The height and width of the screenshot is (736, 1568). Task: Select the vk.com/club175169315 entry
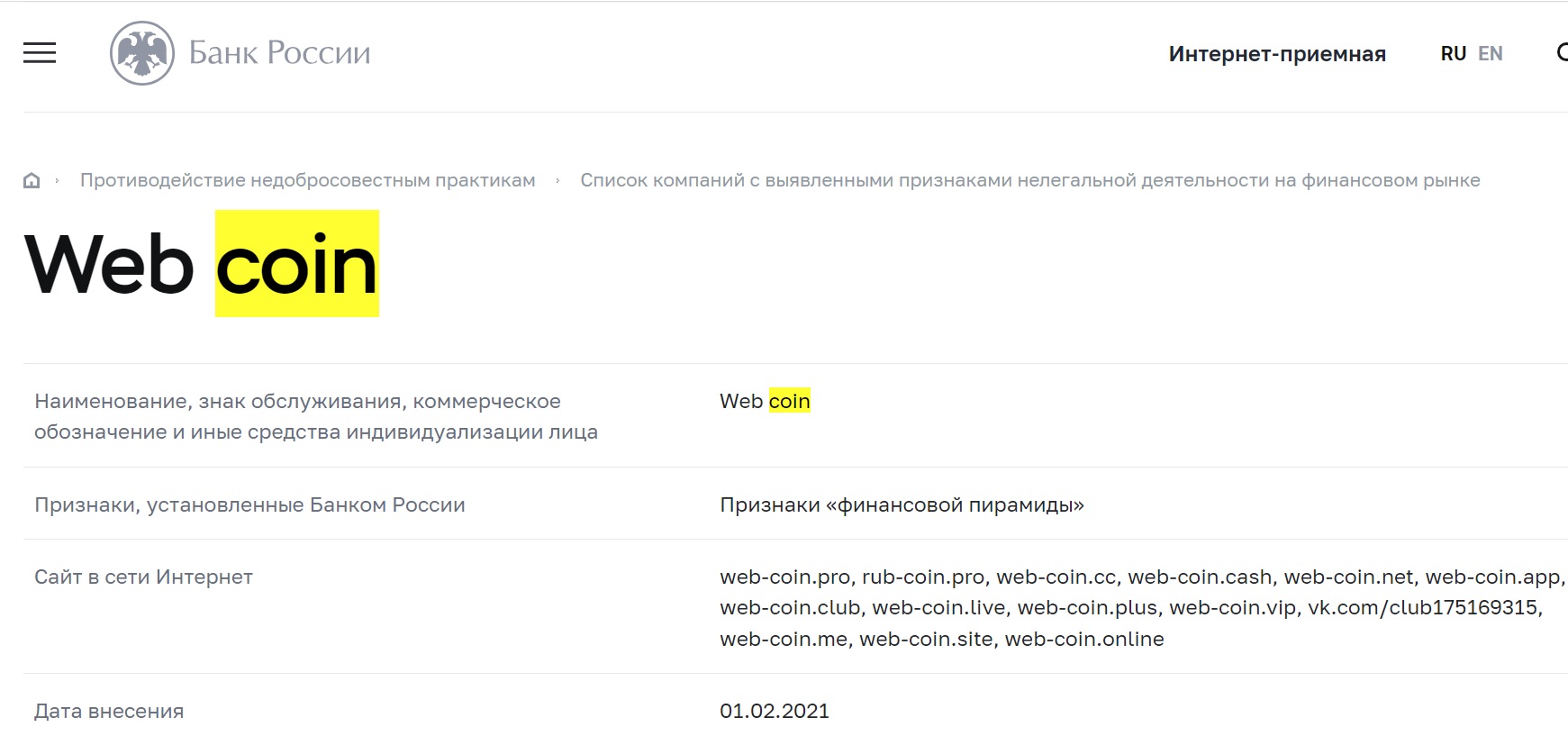pos(1423,607)
